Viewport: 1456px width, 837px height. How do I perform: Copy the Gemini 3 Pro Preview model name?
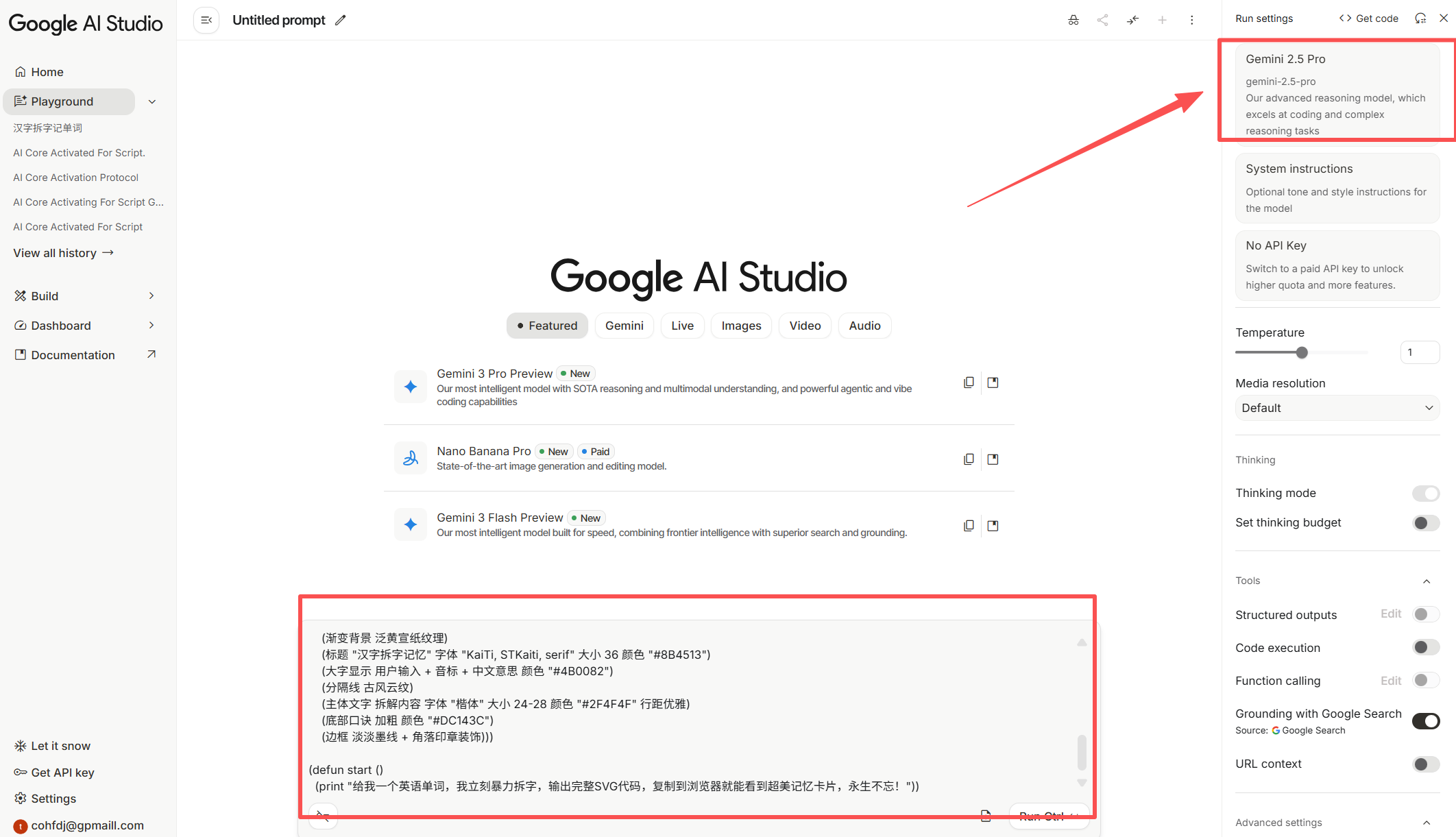pos(968,383)
